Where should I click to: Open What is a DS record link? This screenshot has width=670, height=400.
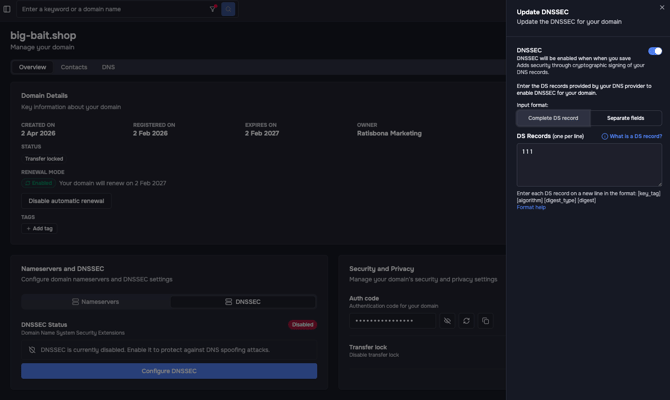point(635,136)
